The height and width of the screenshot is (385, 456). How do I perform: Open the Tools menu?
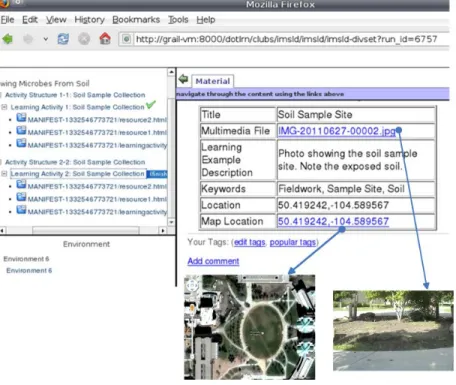tap(178, 20)
